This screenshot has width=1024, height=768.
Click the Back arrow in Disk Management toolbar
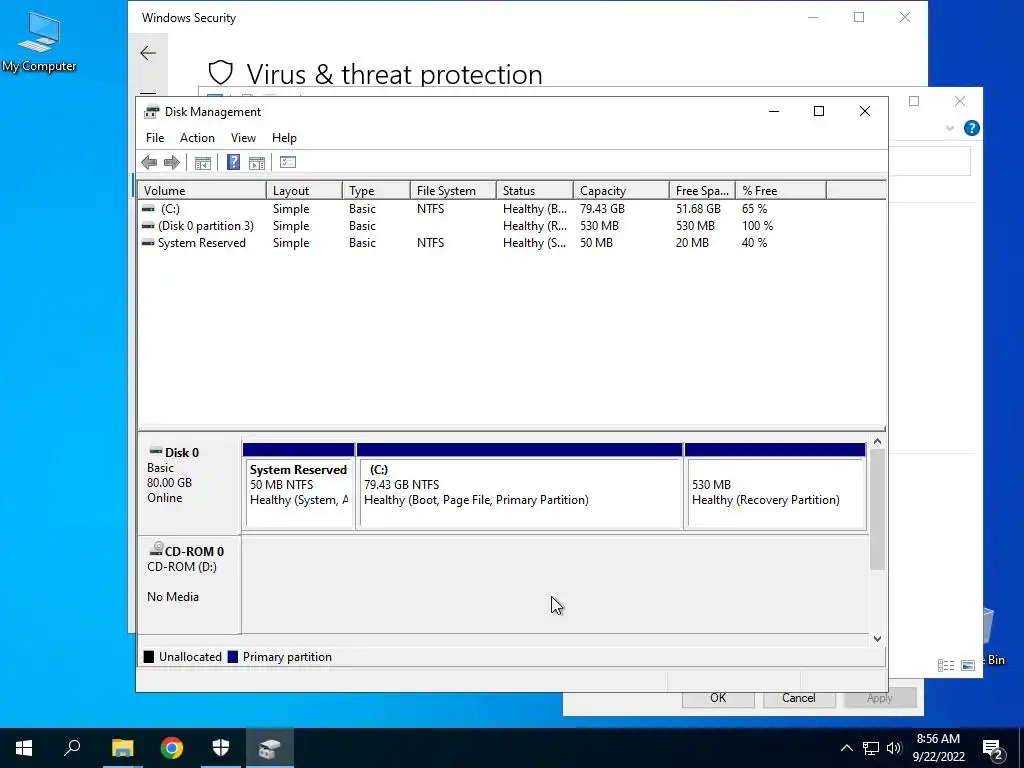coord(149,163)
